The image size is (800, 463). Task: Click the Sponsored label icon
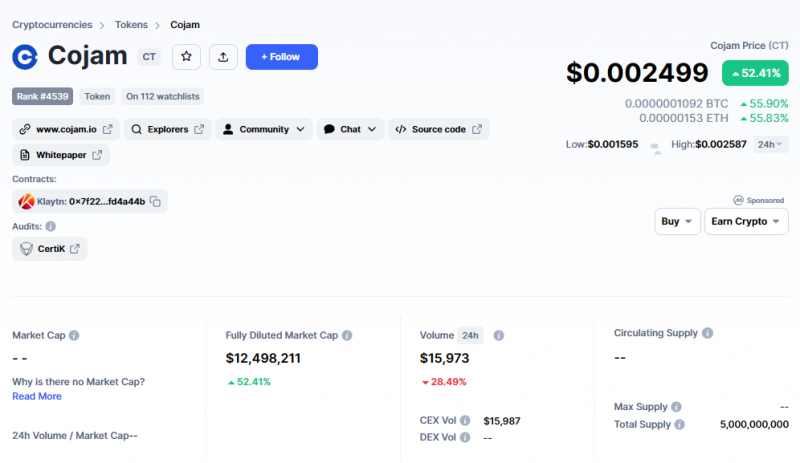coord(738,200)
